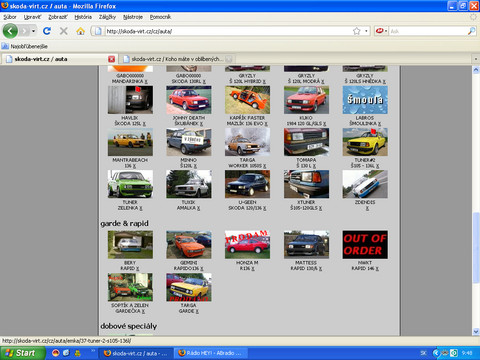Open the Zobraziť menu
Viewport: 480px width, 360px height.
click(x=58, y=17)
